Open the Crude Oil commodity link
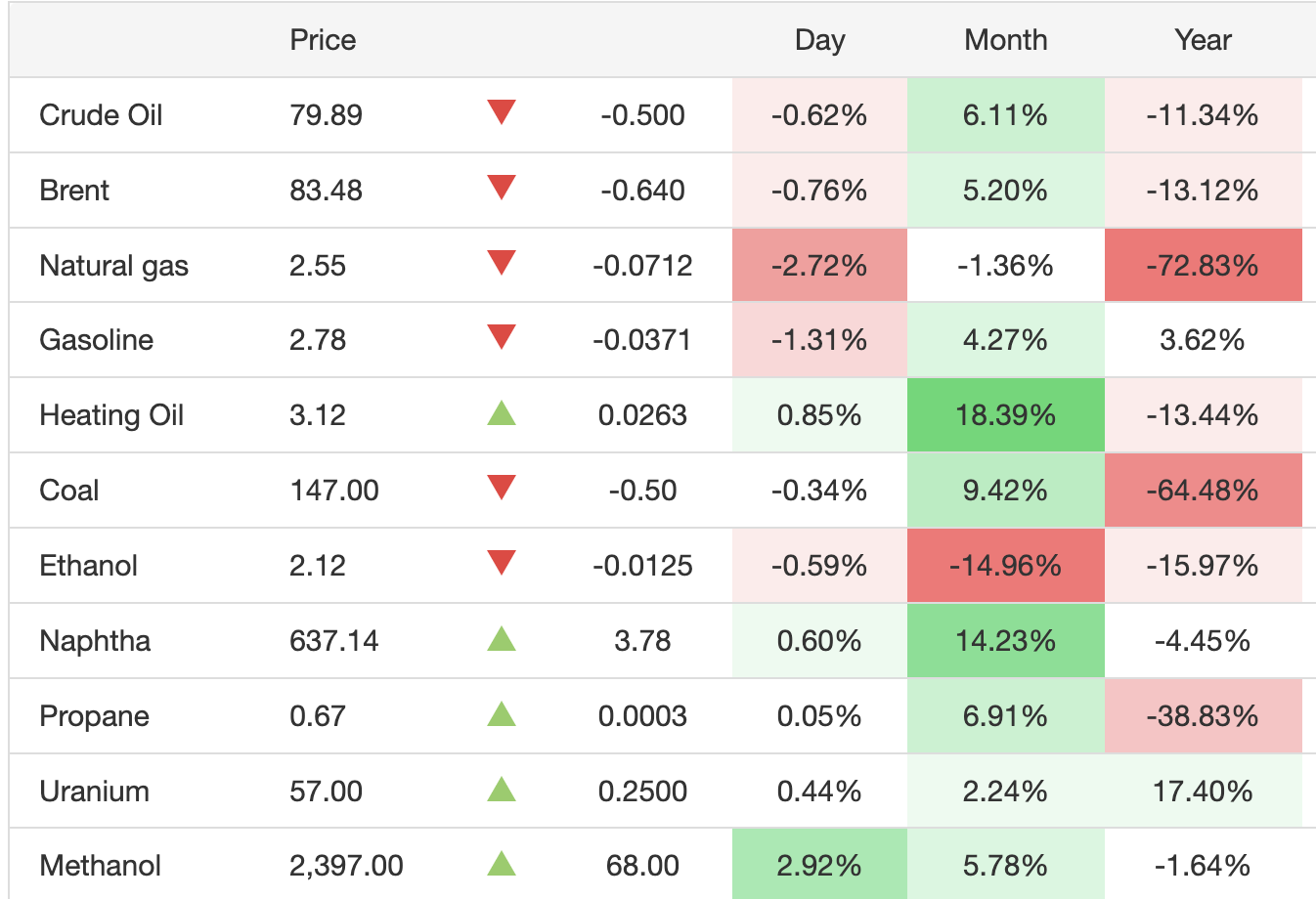The width and height of the screenshot is (1316, 899). (x=101, y=115)
